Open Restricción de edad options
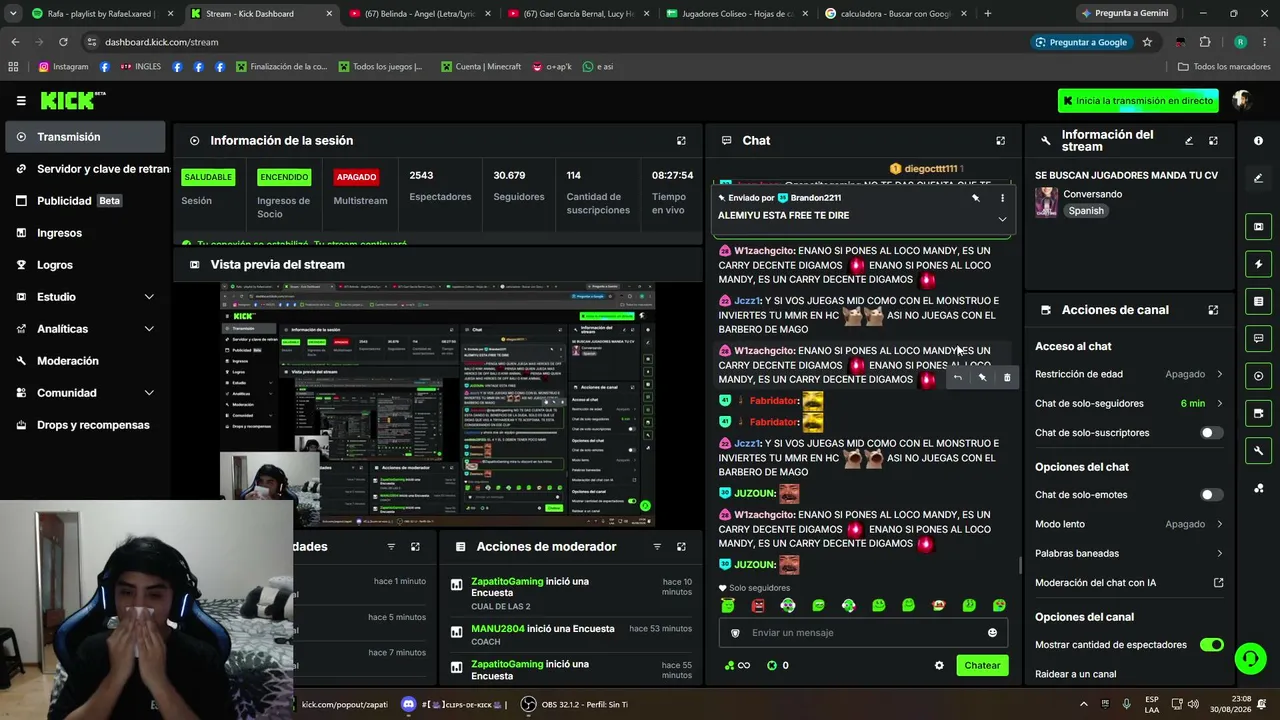The image size is (1280, 720). coord(1129,374)
